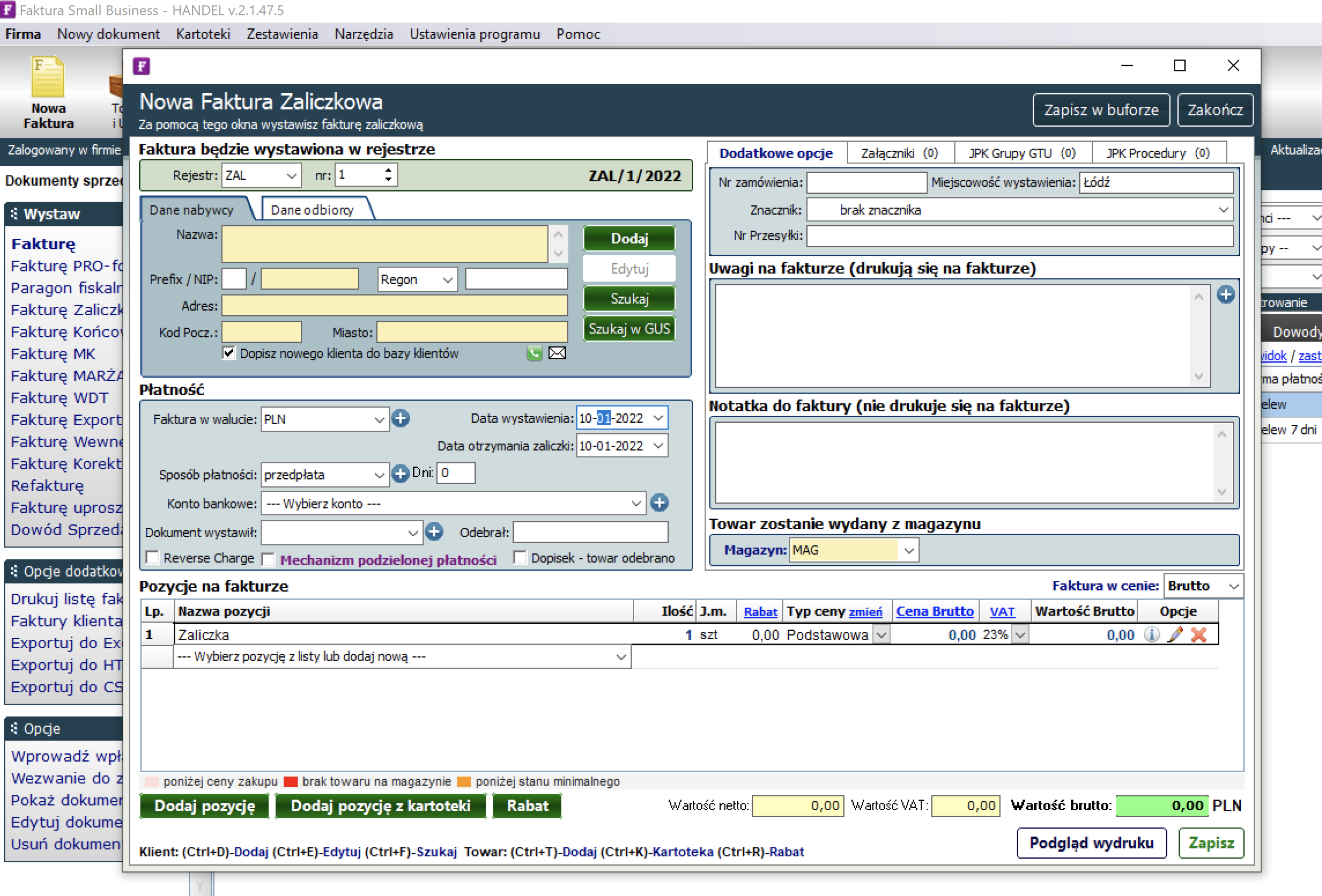
Task: Click the Nr zamówienia field
Action: pyautogui.click(x=866, y=182)
